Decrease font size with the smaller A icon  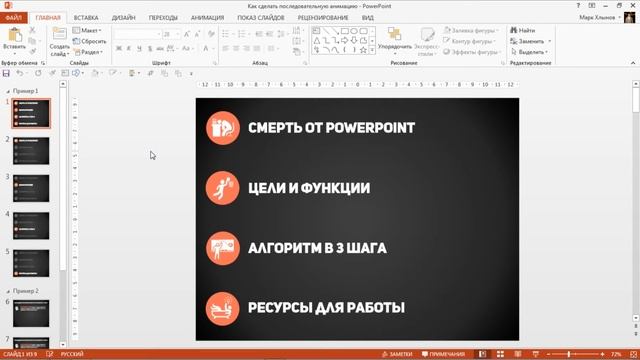pyautogui.click(x=197, y=34)
